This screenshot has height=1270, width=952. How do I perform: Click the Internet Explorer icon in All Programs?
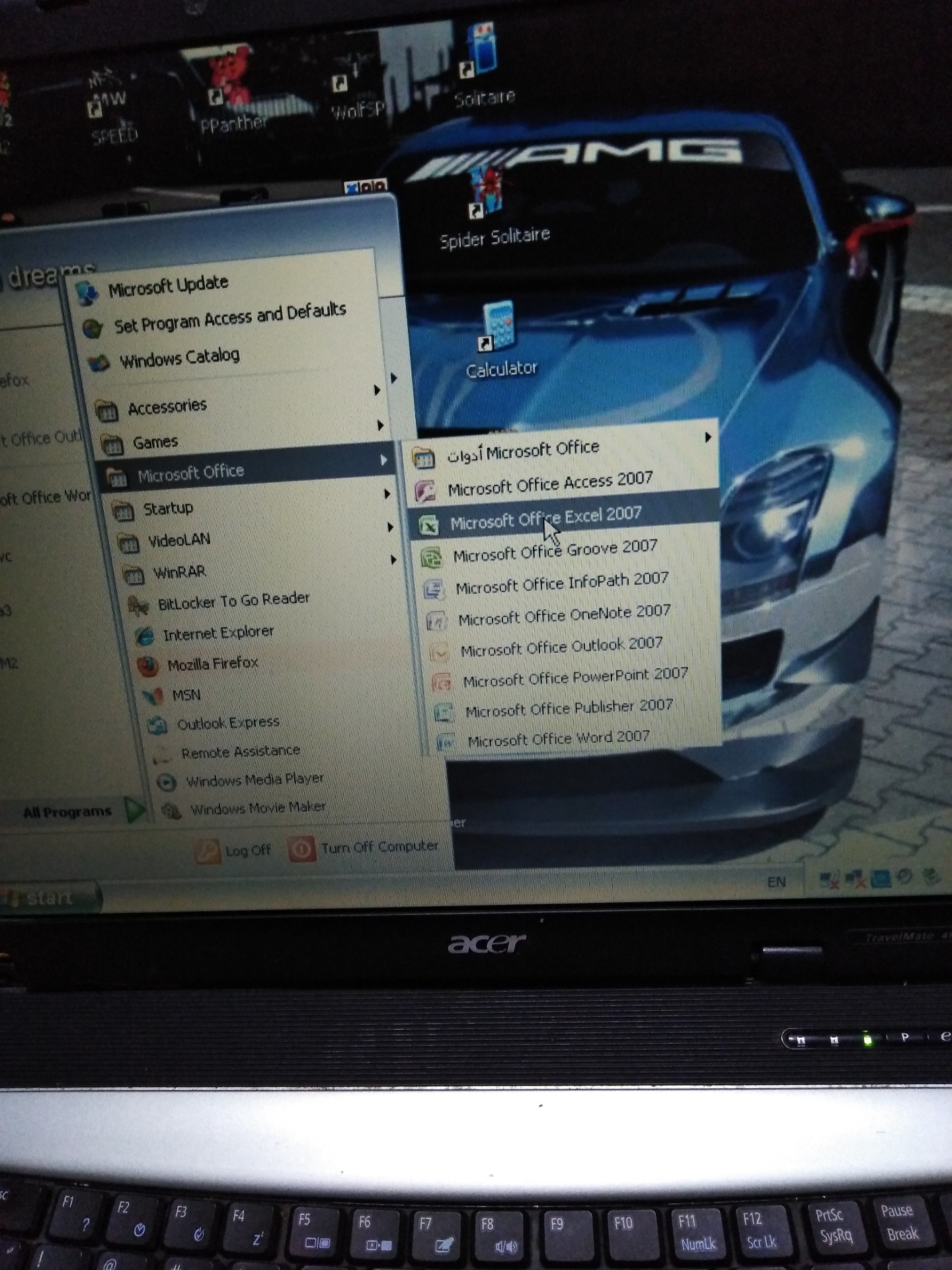(x=144, y=636)
